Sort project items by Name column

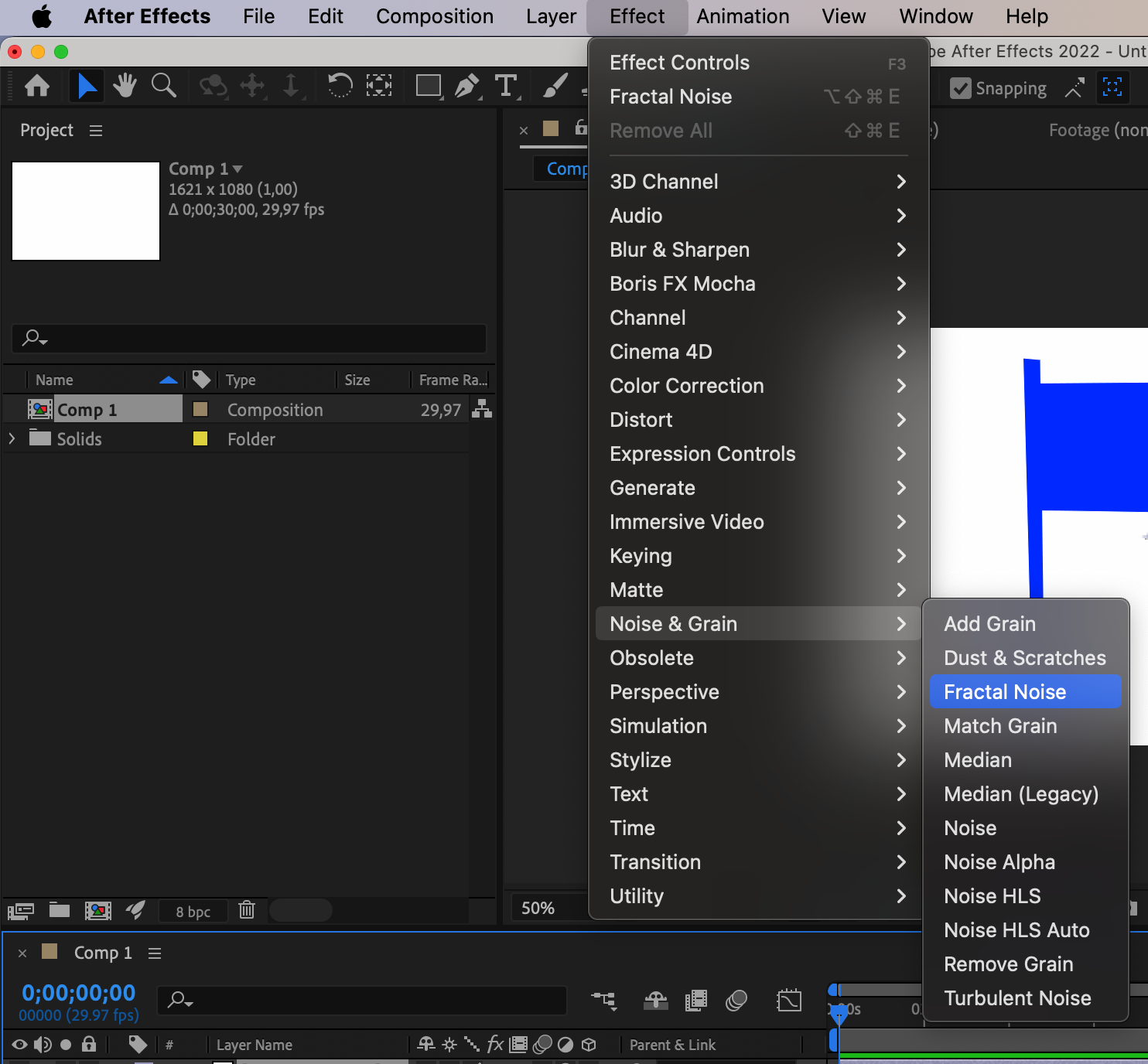pyautogui.click(x=54, y=380)
